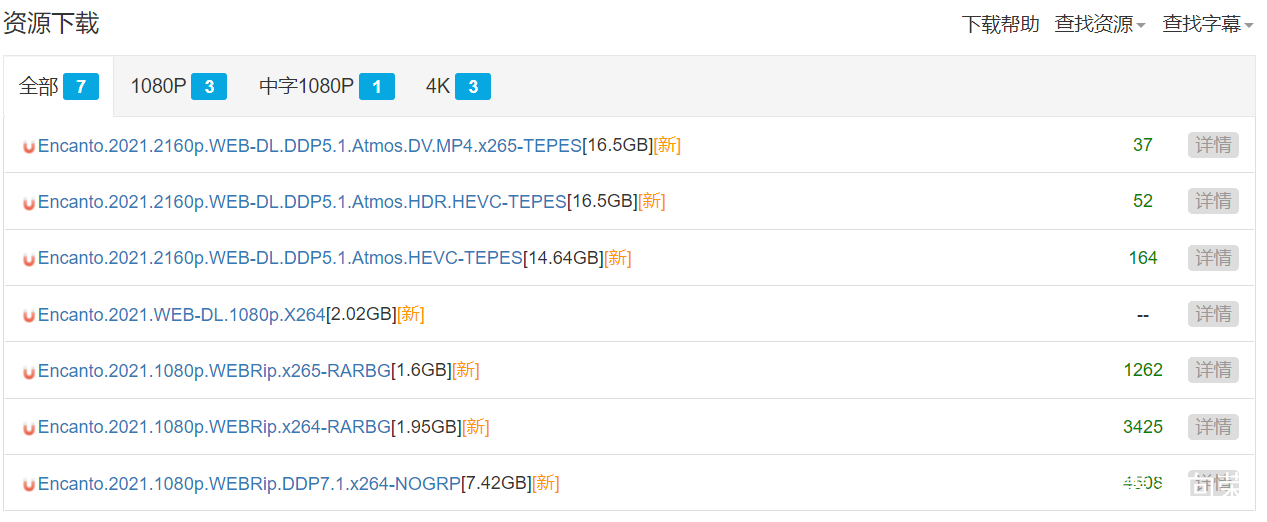Screen dimensions: 1267x522
Task: Open the Encanto 1080p WEBRip x264-RARBG link
Action: click(x=214, y=427)
